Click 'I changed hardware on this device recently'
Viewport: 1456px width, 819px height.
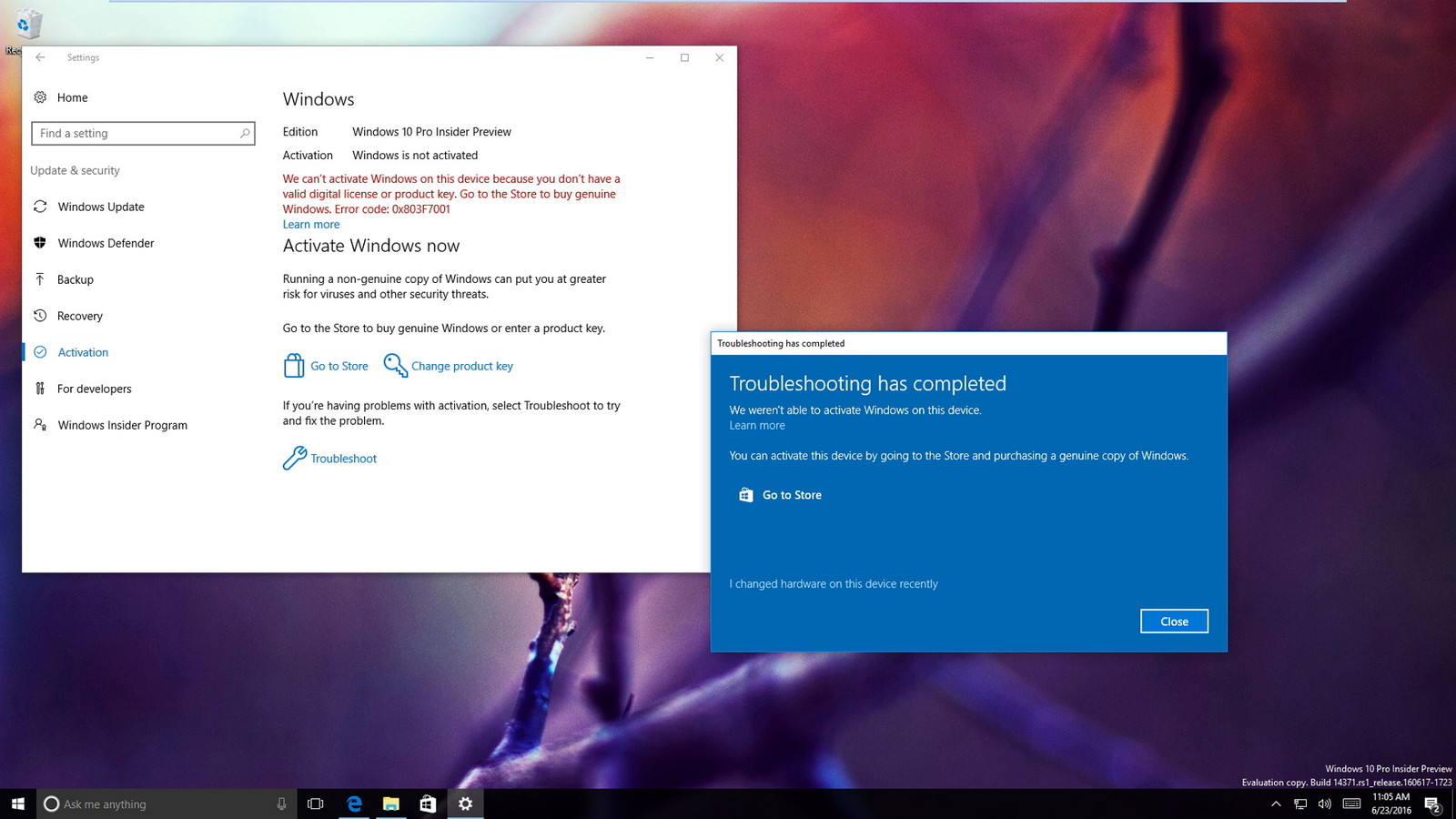(x=833, y=584)
